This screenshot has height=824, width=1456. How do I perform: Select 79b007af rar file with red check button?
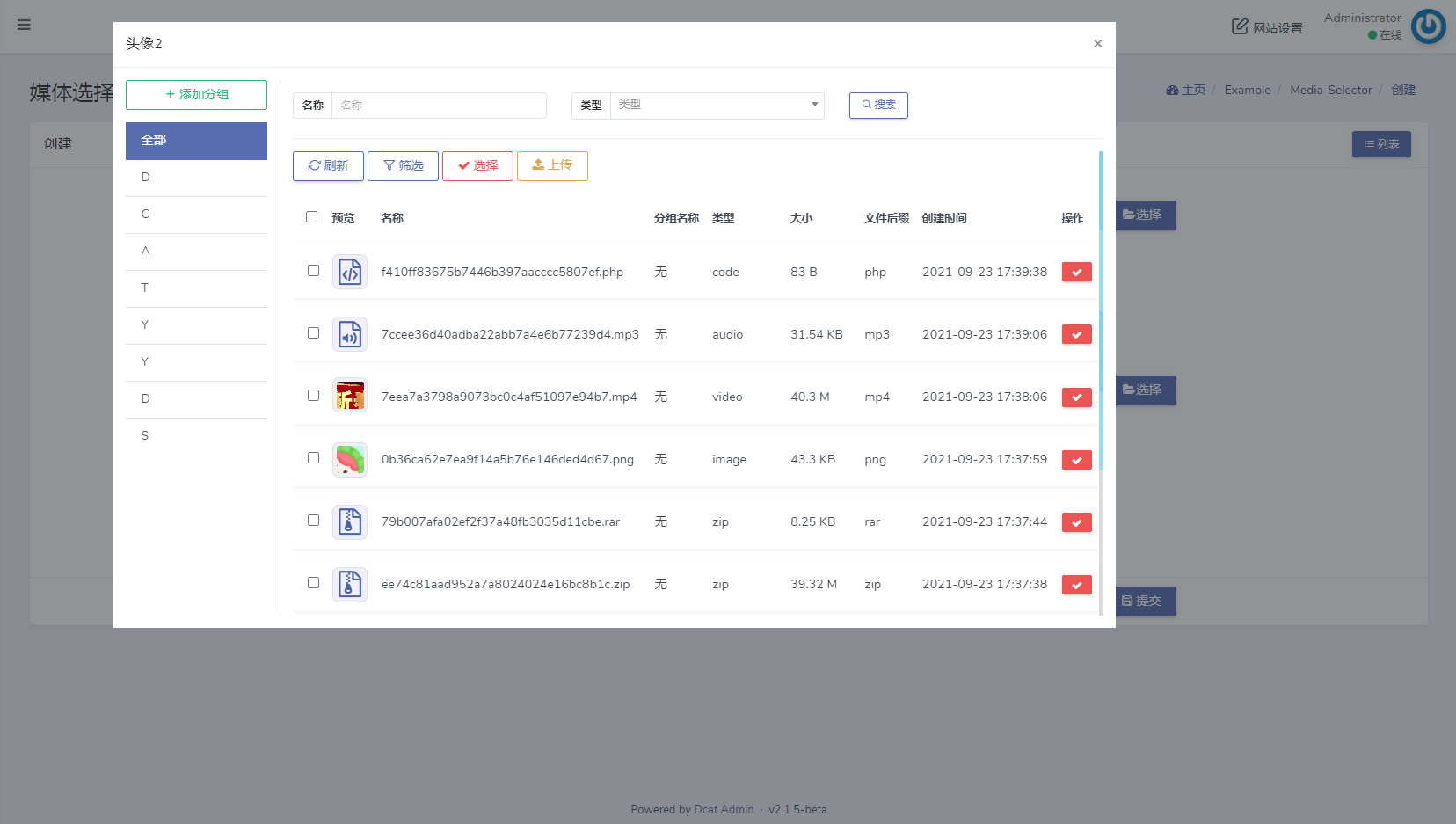(x=1076, y=522)
